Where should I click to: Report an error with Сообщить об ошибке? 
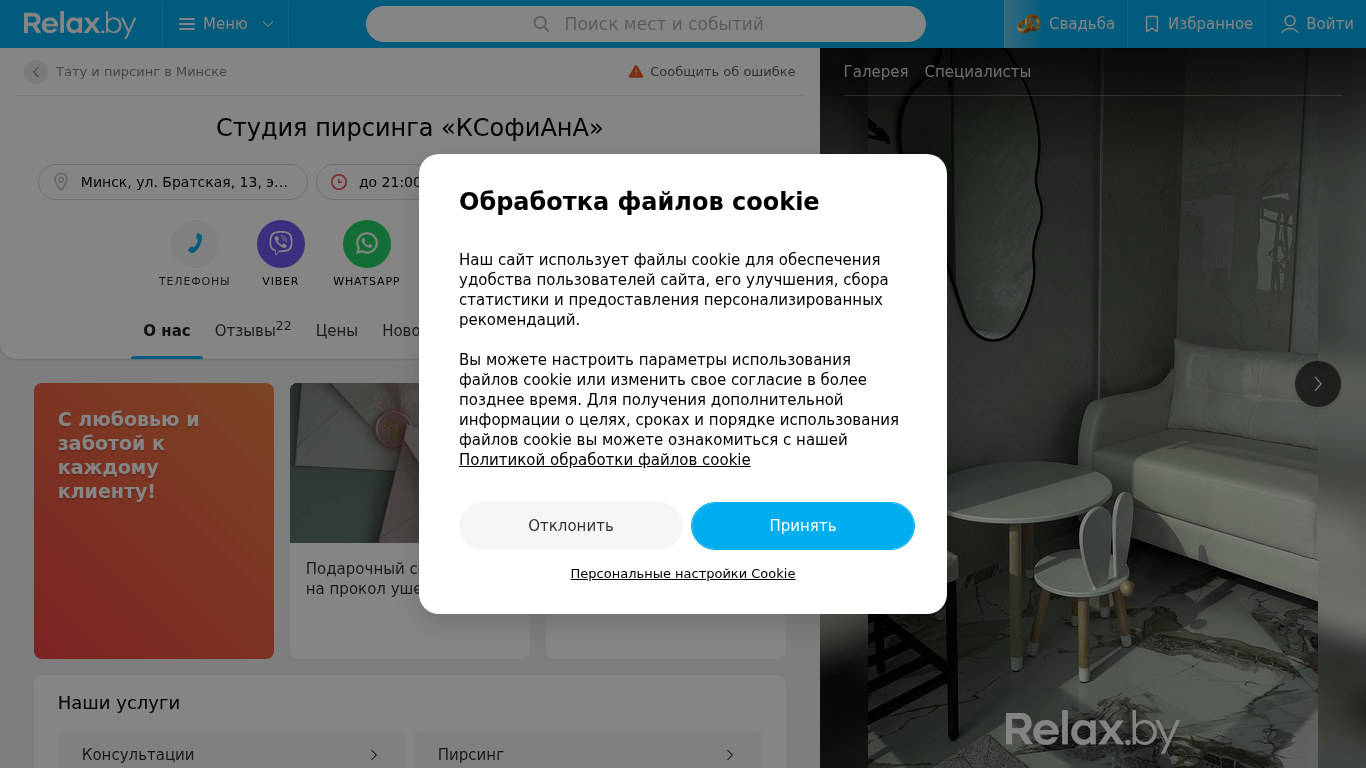[712, 72]
